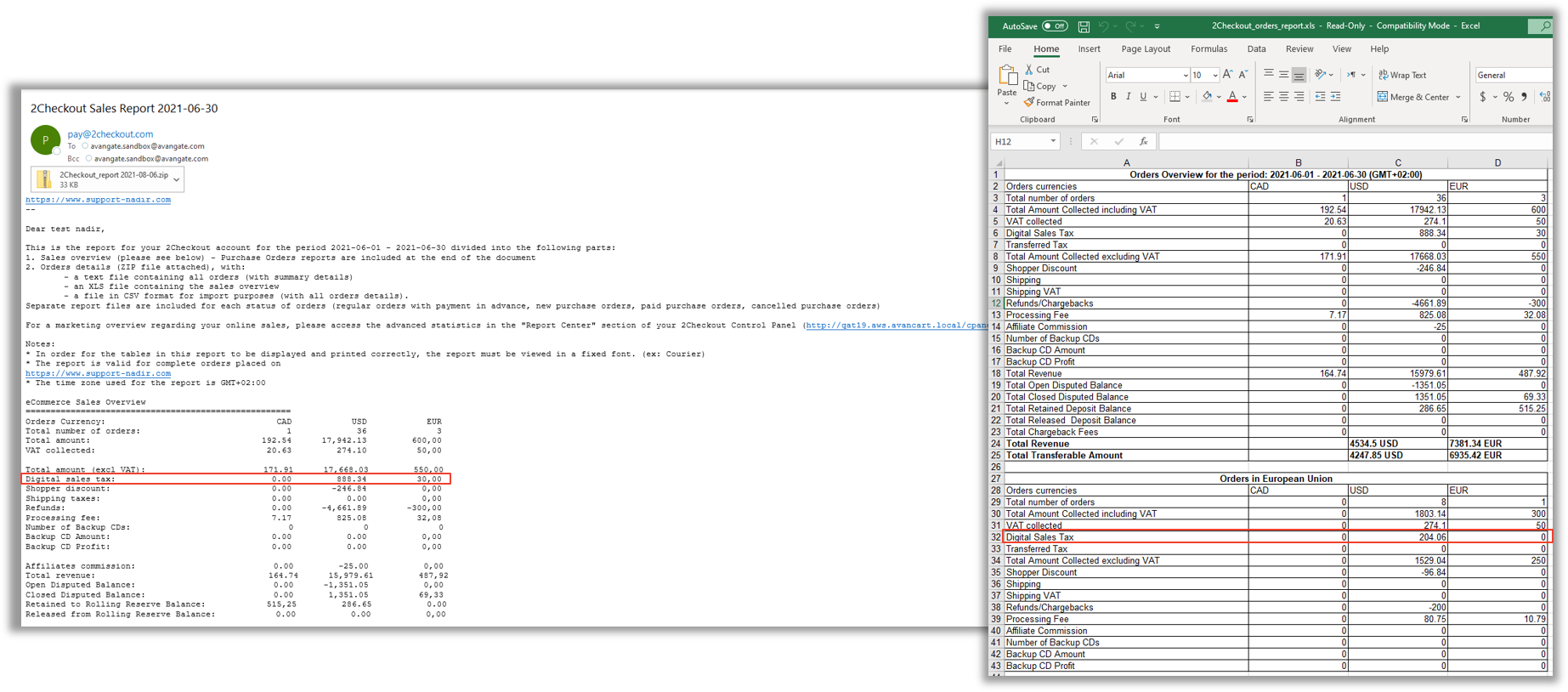Increase font size with the large A icon
The height and width of the screenshot is (692, 1568).
pos(1227,75)
